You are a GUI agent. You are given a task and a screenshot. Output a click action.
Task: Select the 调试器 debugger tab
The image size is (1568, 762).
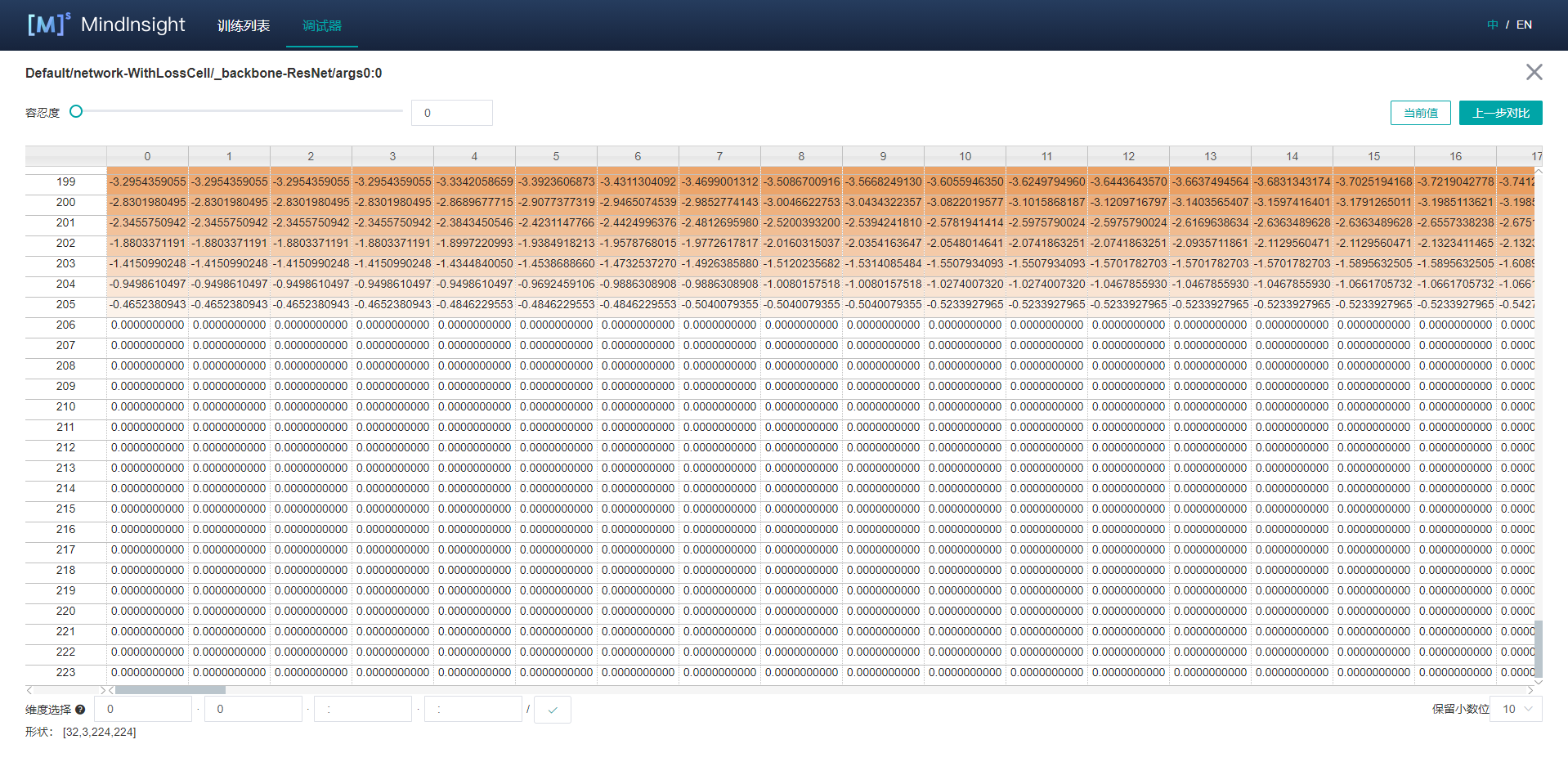pos(322,25)
